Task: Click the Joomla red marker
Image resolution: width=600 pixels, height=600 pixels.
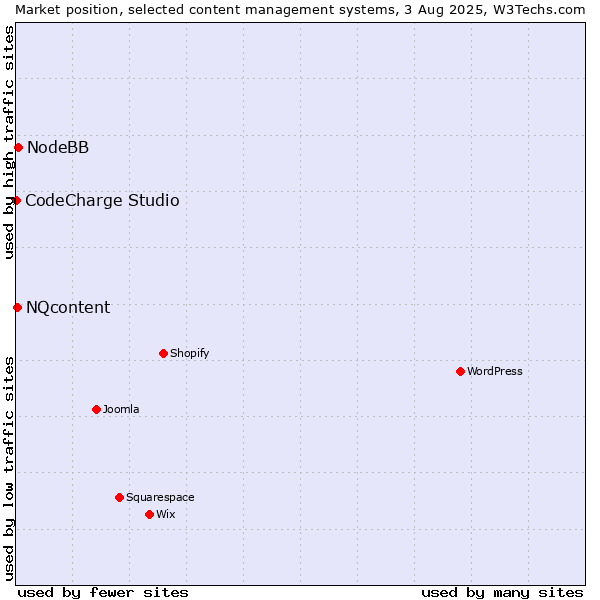Action: tap(96, 409)
